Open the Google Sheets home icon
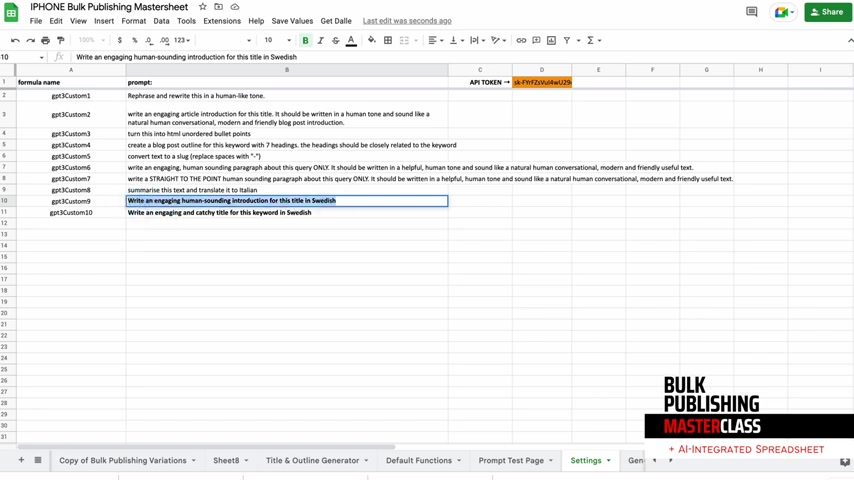The height and width of the screenshot is (480, 854). (11, 13)
